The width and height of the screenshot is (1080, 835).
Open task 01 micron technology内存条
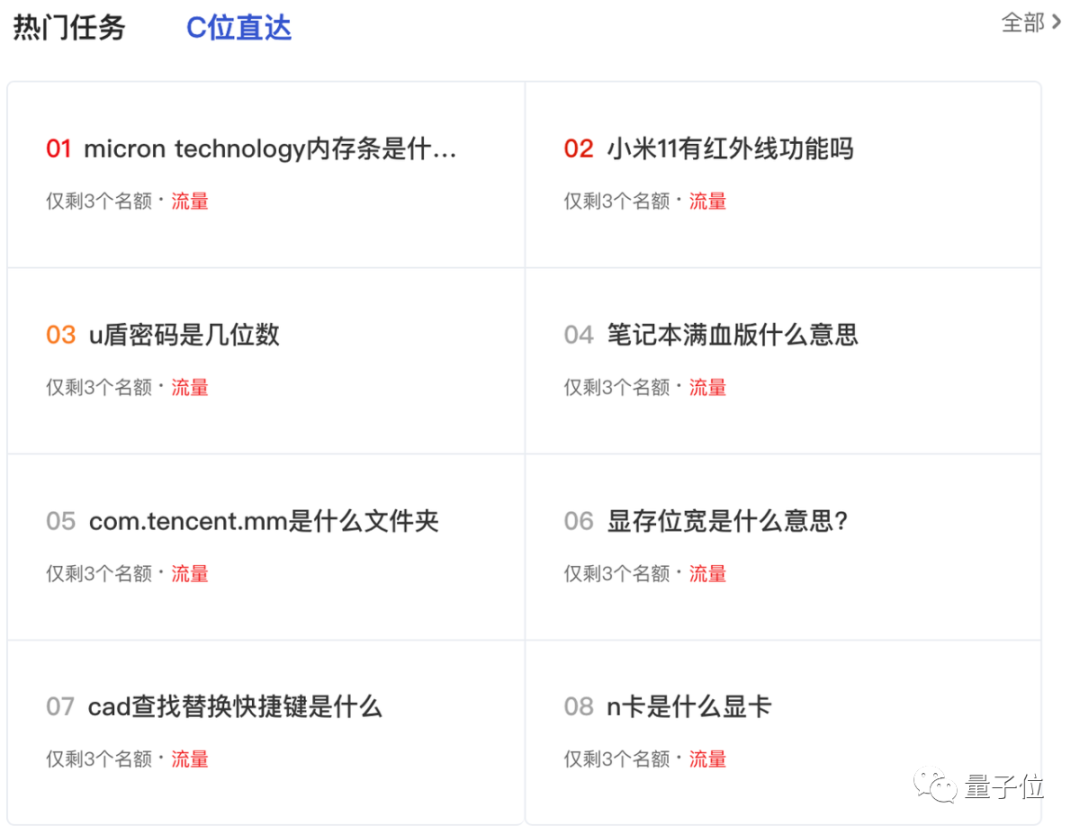point(270,149)
